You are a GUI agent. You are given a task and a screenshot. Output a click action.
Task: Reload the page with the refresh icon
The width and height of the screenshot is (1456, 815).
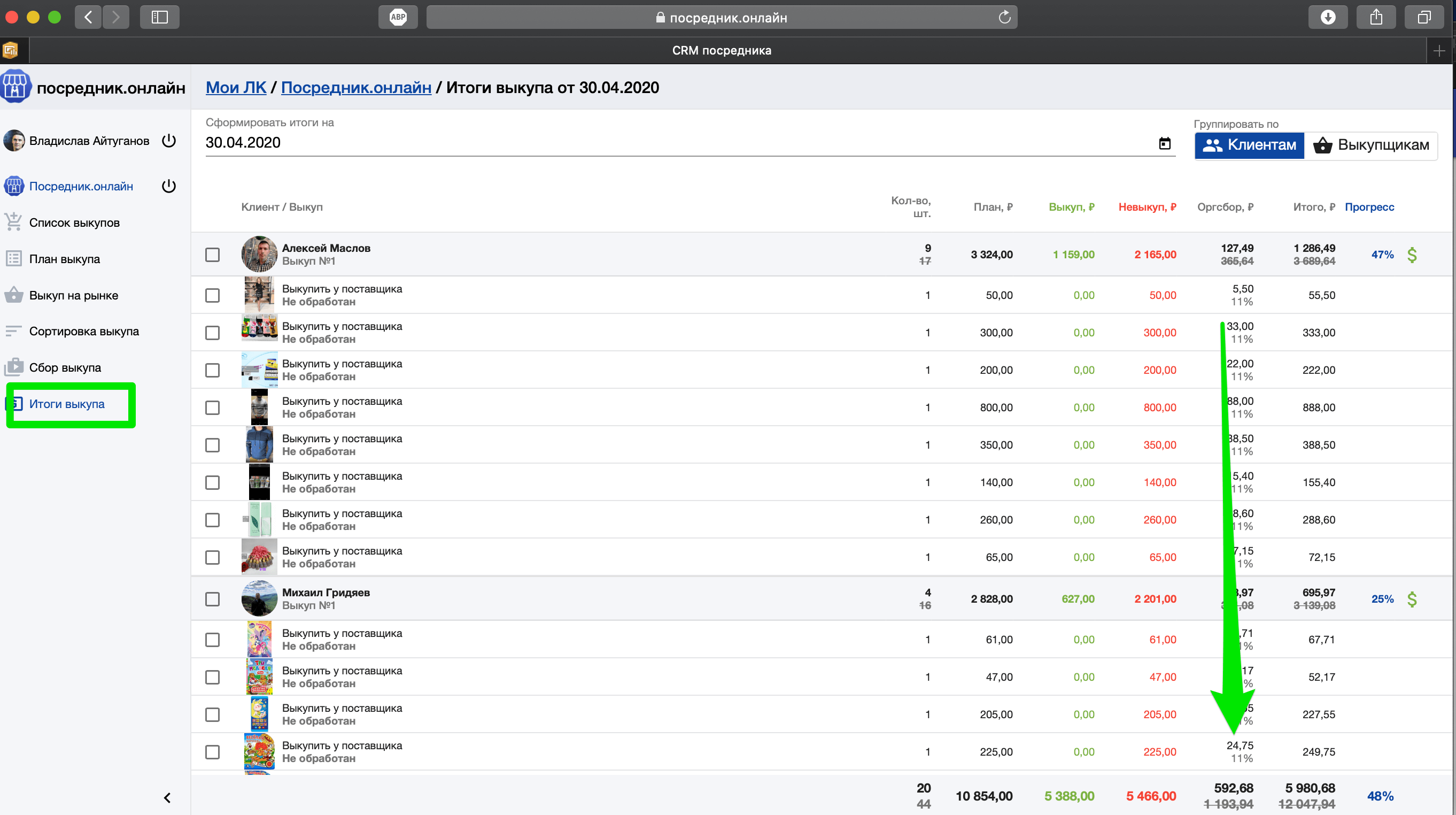pyautogui.click(x=1004, y=18)
